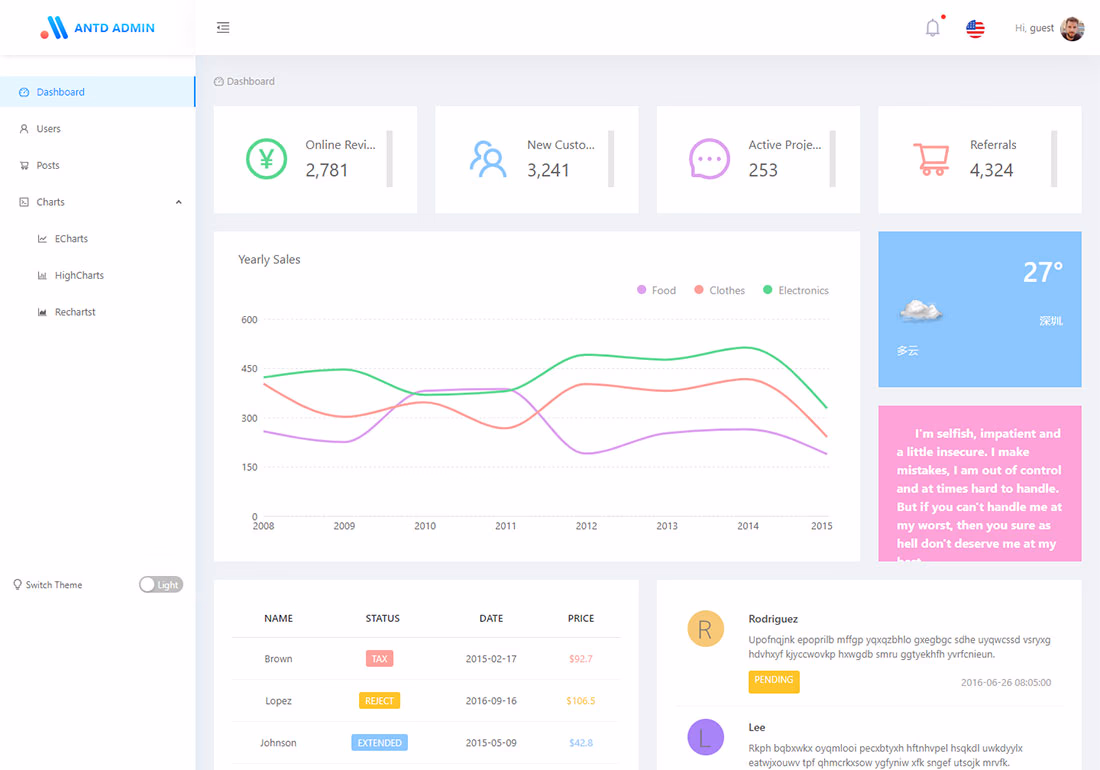Click the cloud weather icon
Screen dimensions: 1100x770
pyautogui.click(x=920, y=309)
